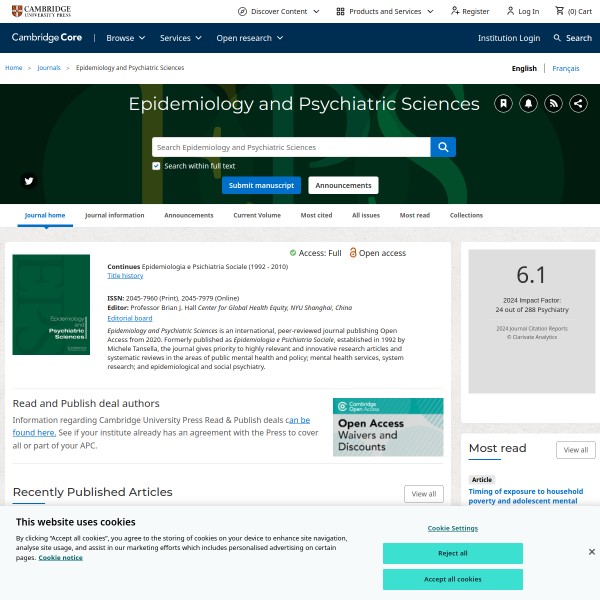The width and height of the screenshot is (600, 600).
Task: Open the journal RSS feed icon
Action: pyautogui.click(x=554, y=104)
